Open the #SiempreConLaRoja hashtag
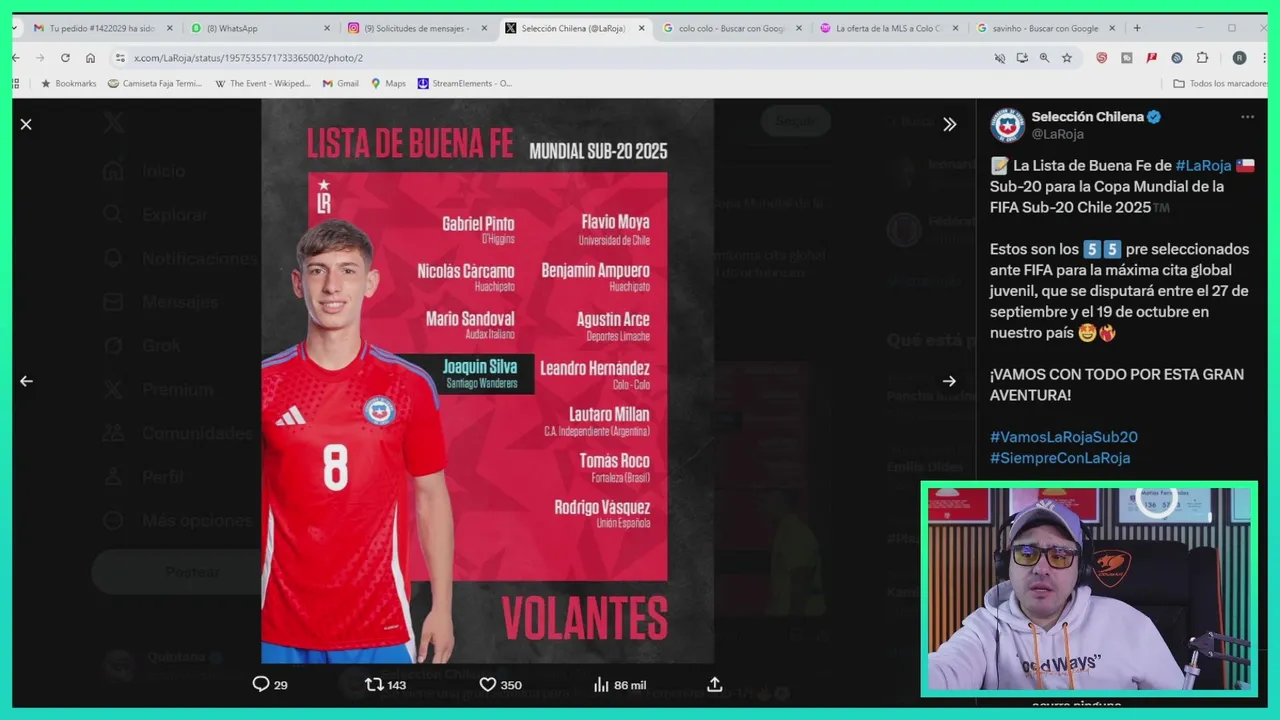This screenshot has height=720, width=1280. pyautogui.click(x=1060, y=458)
